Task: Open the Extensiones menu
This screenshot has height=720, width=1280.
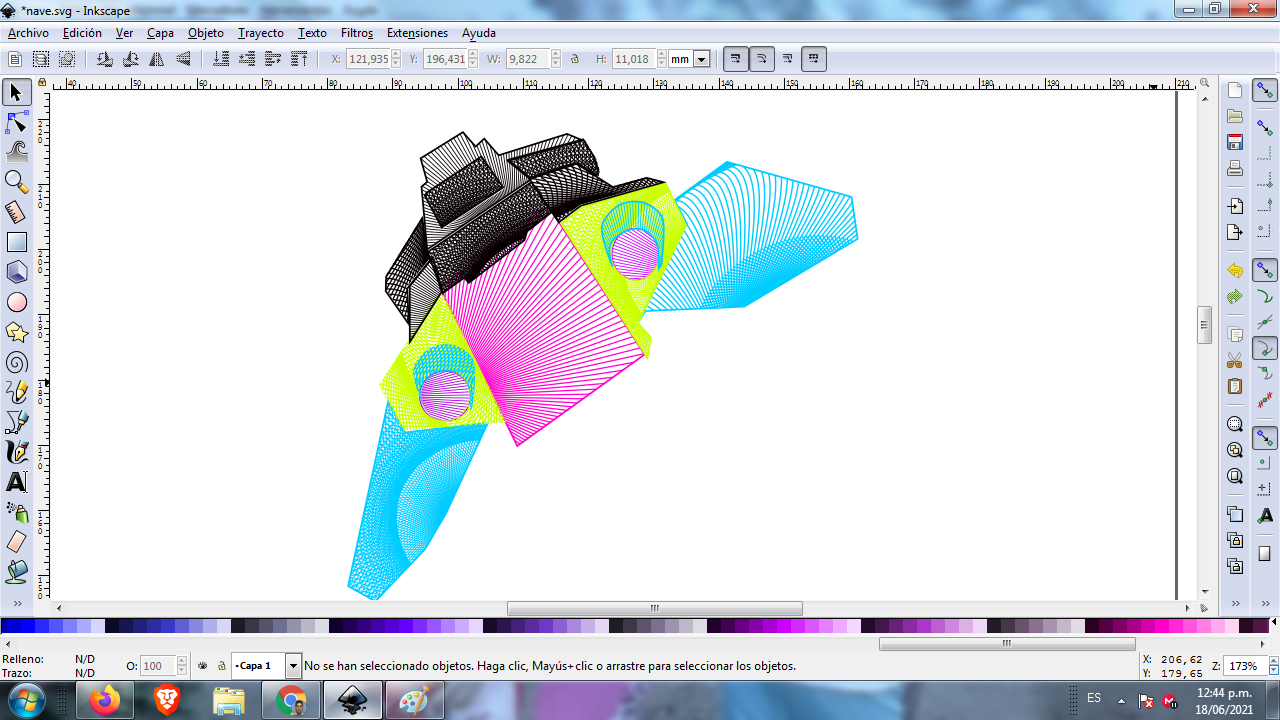Action: tap(417, 33)
